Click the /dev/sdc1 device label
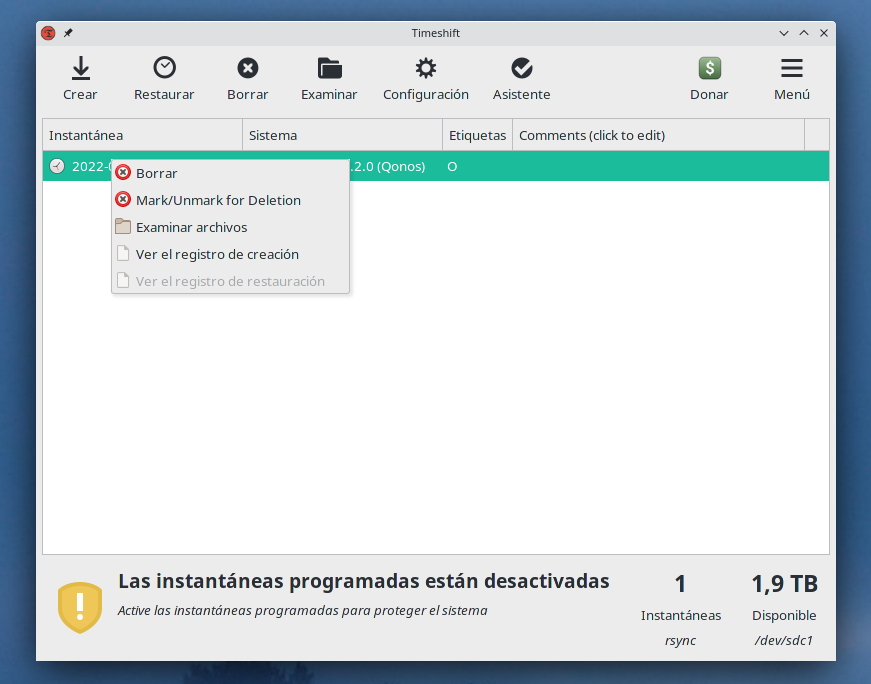 pos(784,641)
